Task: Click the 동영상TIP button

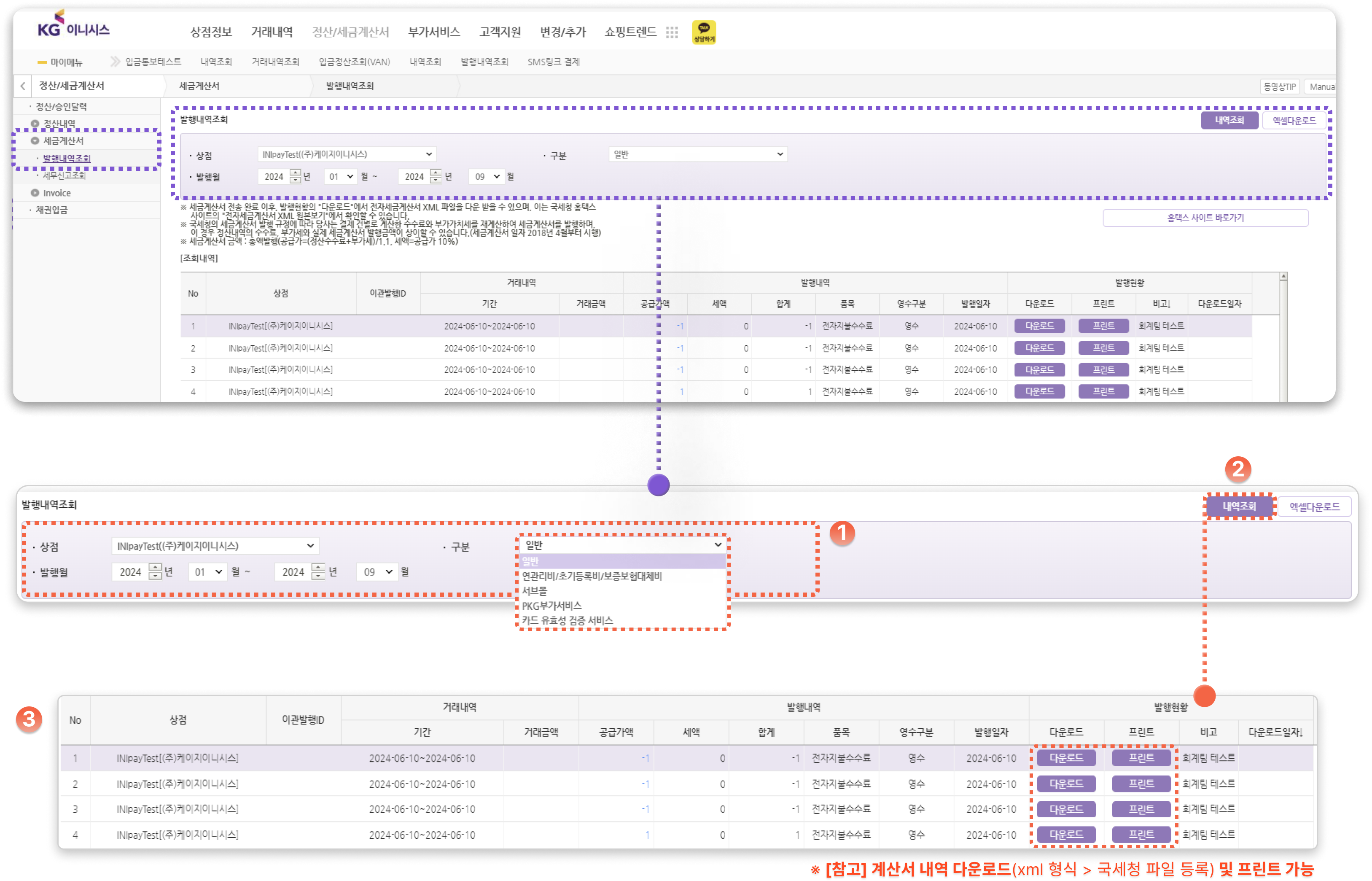Action: (x=1279, y=86)
